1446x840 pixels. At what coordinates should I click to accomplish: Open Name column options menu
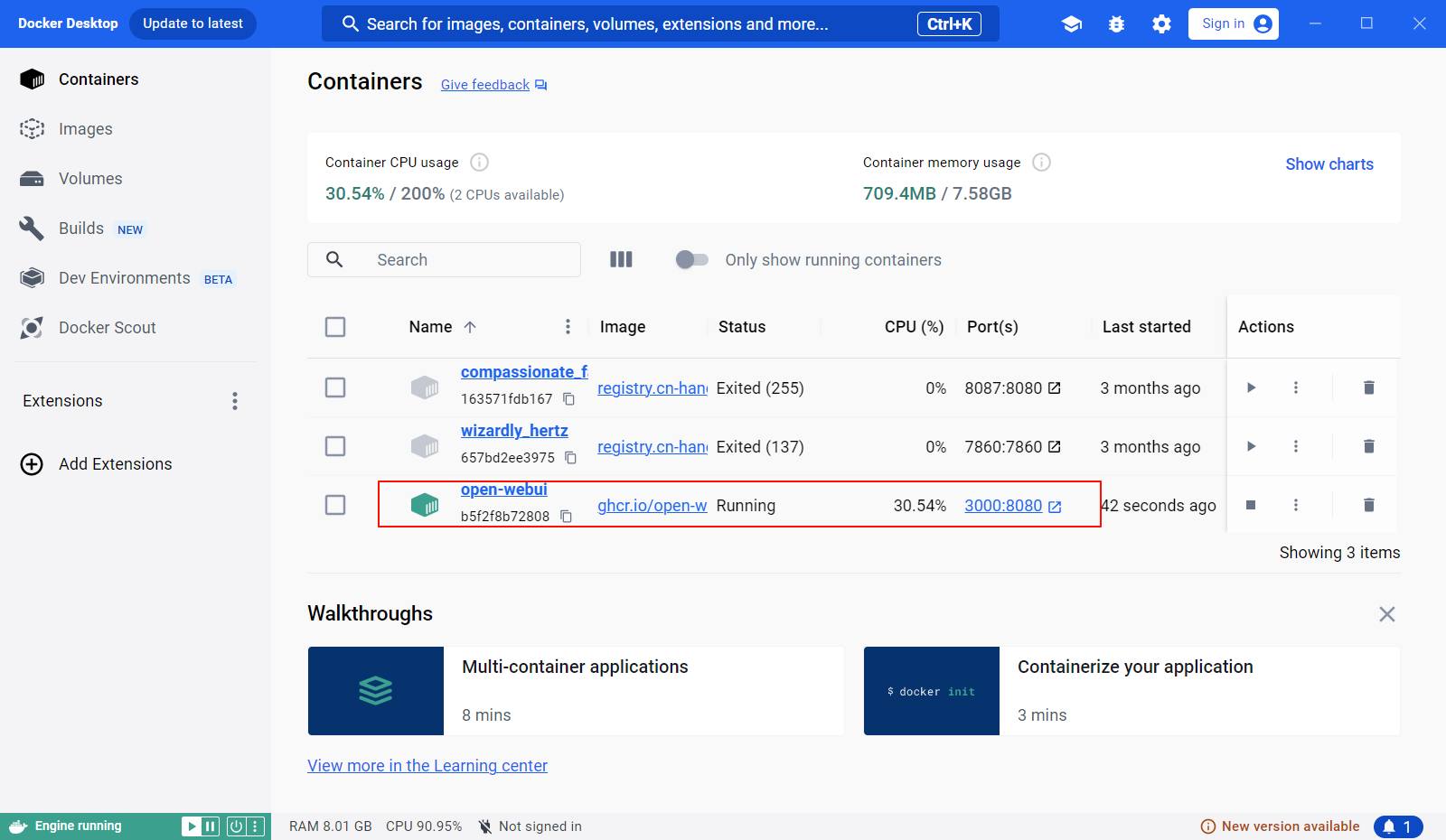pyautogui.click(x=568, y=327)
